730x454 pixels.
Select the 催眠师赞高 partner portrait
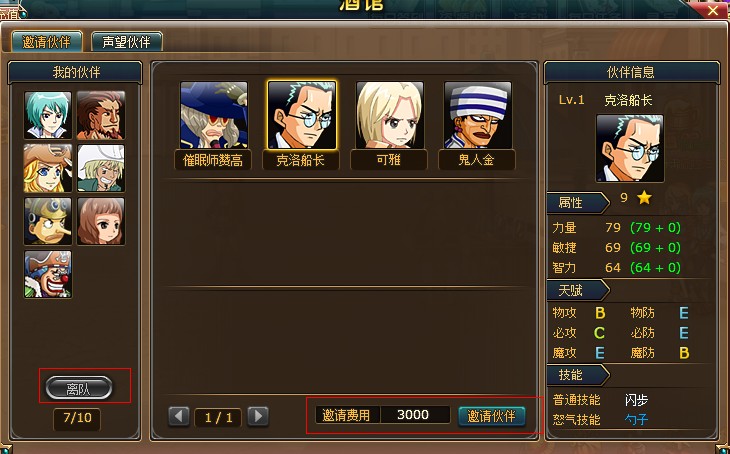214,115
